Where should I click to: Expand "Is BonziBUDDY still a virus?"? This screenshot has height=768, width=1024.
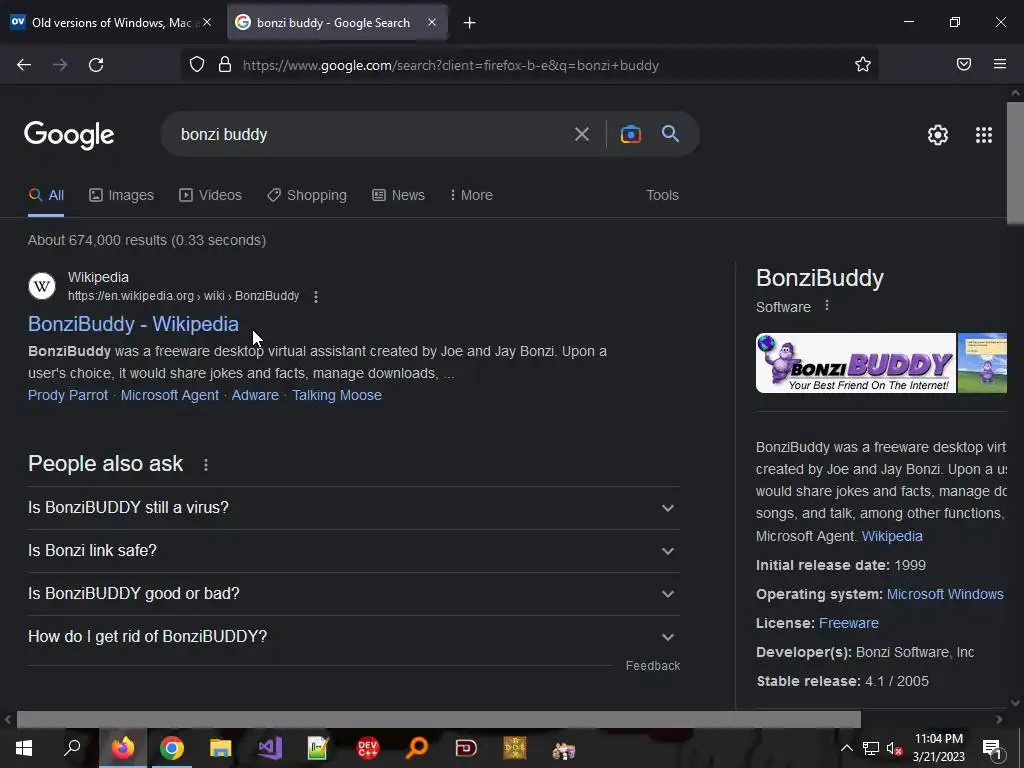(353, 507)
